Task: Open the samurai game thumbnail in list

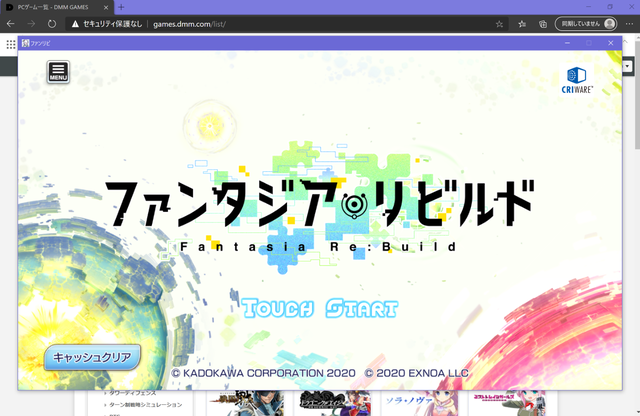Action: tap(245, 403)
